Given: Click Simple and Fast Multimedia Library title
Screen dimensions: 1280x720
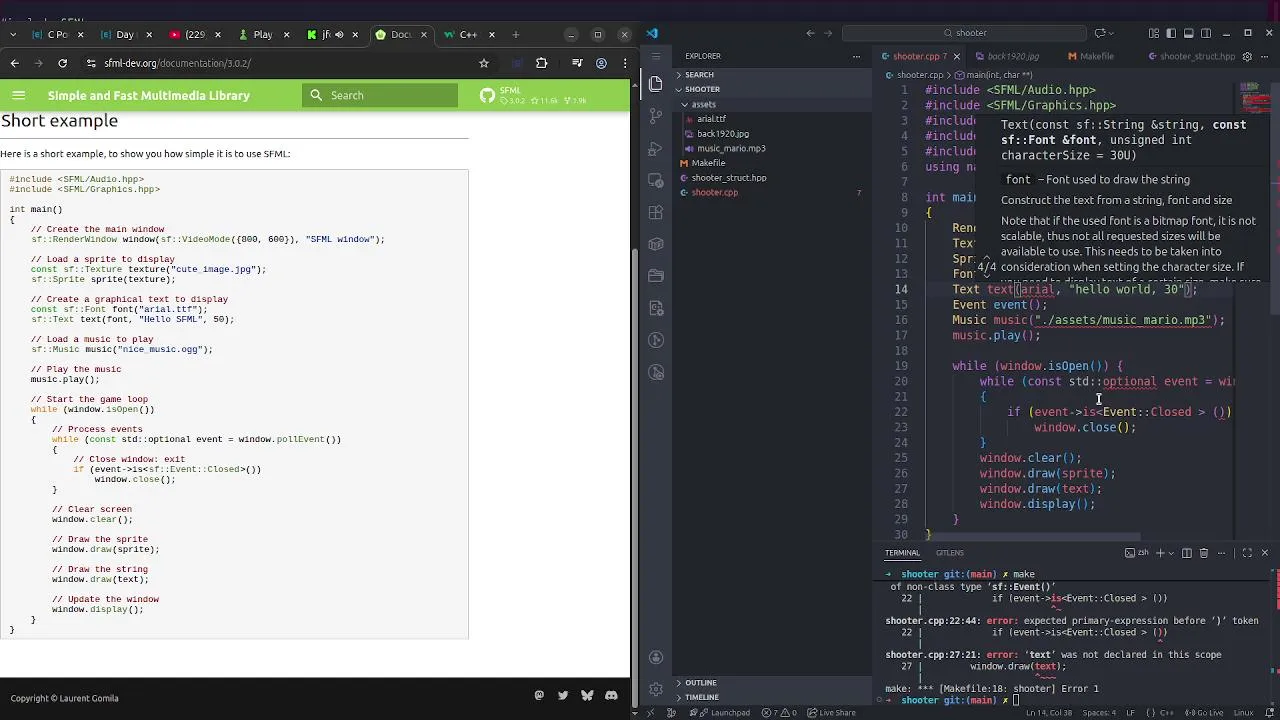Looking at the screenshot, I should coord(149,96).
